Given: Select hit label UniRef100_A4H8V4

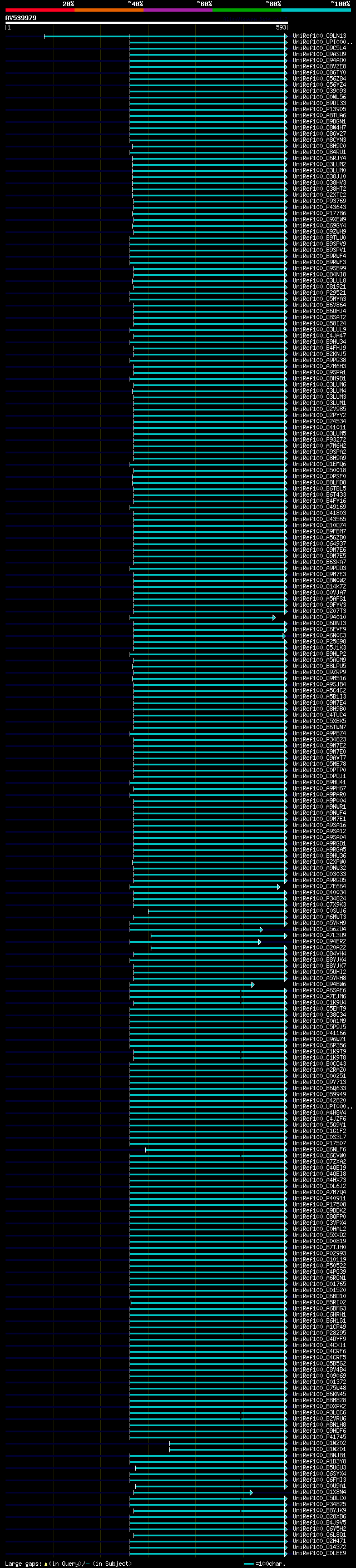Looking at the screenshot, I should coord(319,1112).
